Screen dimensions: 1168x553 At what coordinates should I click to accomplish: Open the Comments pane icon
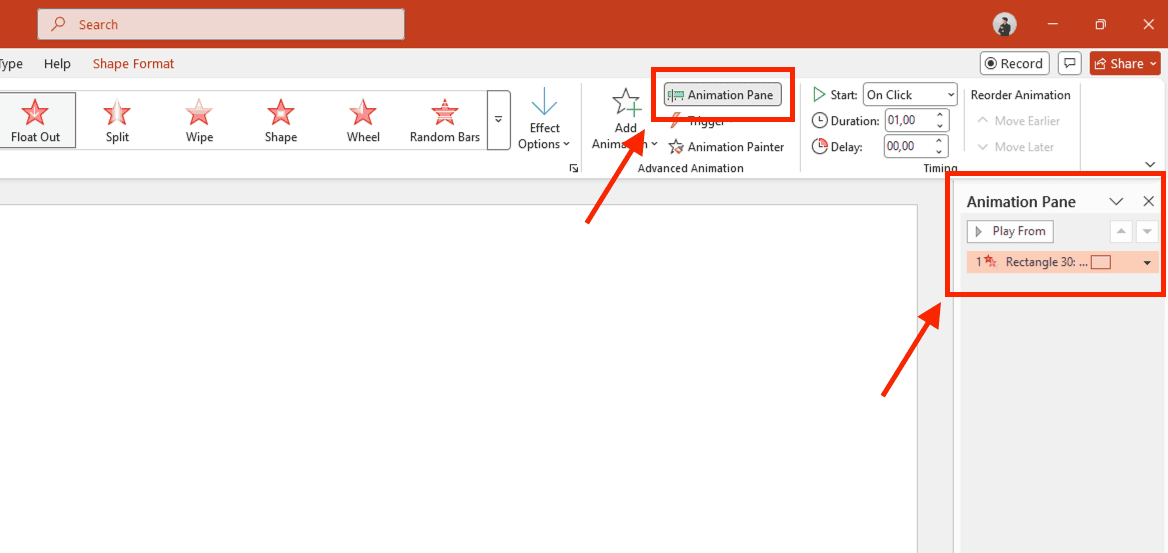(1070, 63)
